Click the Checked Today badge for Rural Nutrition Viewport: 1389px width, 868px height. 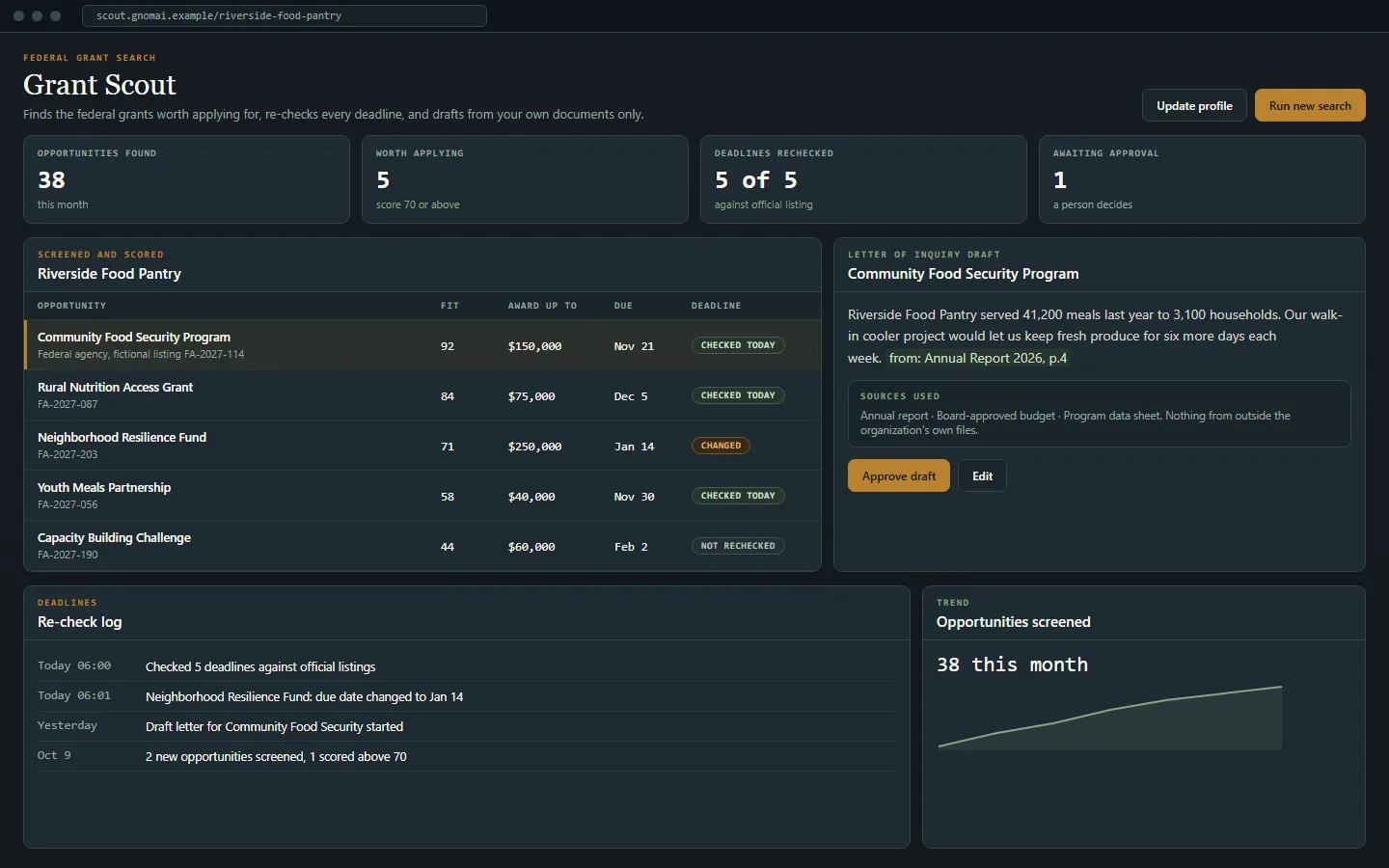click(x=738, y=395)
